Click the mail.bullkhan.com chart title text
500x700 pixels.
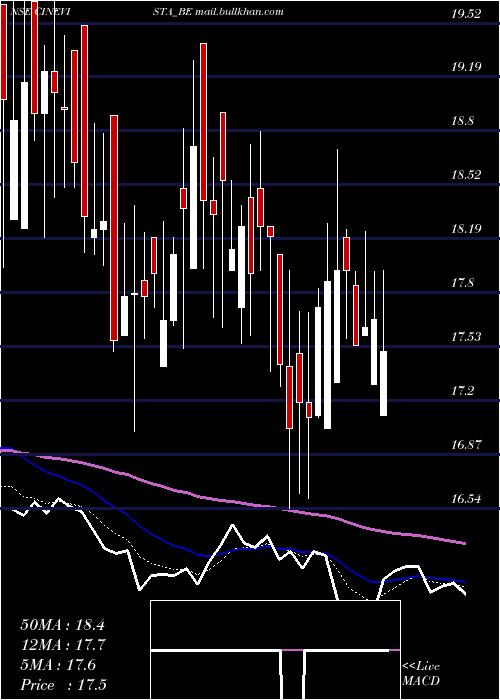tap(239, 12)
